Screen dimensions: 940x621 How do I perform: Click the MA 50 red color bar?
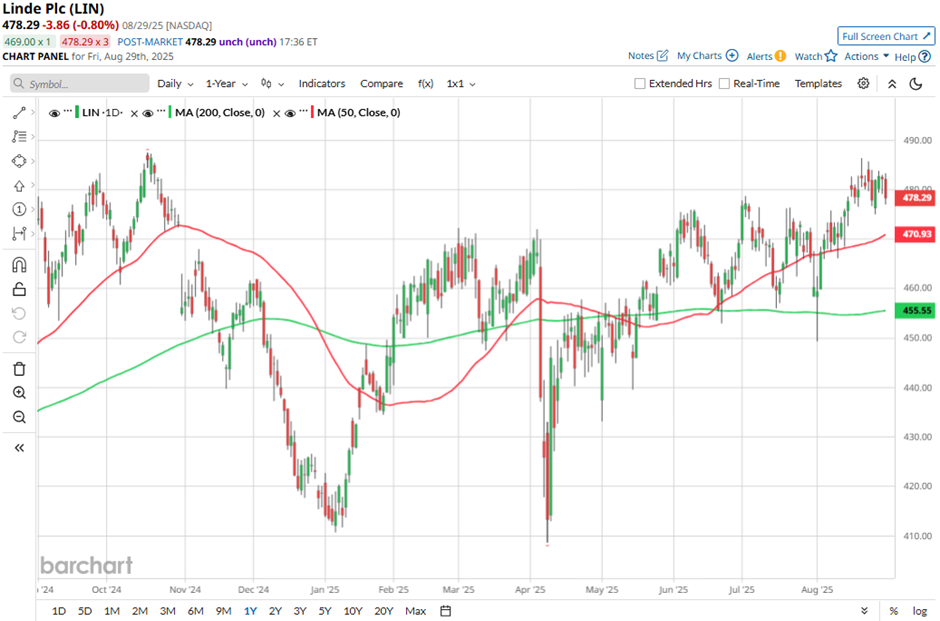coord(312,112)
